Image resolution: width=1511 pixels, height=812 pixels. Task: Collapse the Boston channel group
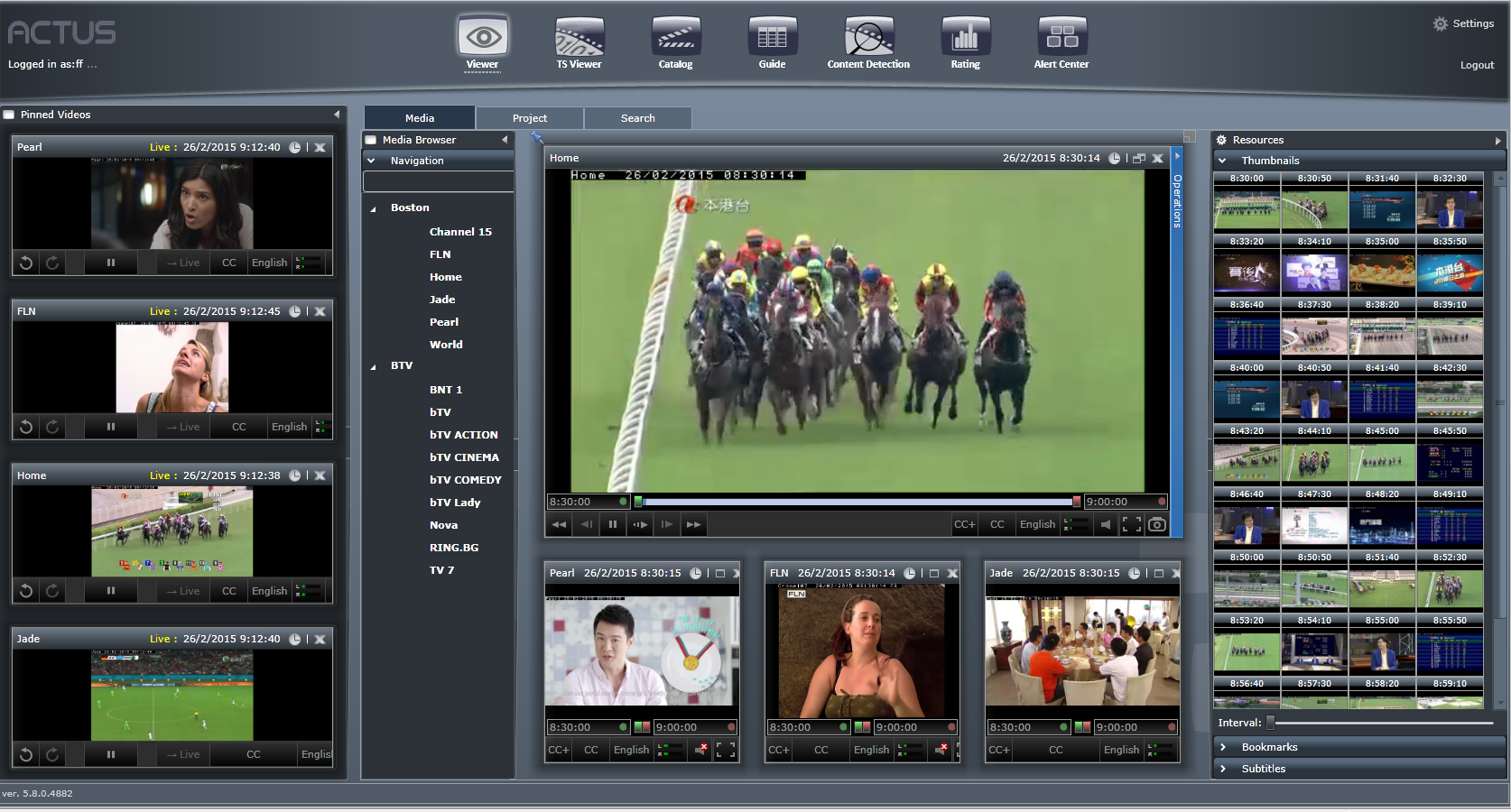[373, 208]
